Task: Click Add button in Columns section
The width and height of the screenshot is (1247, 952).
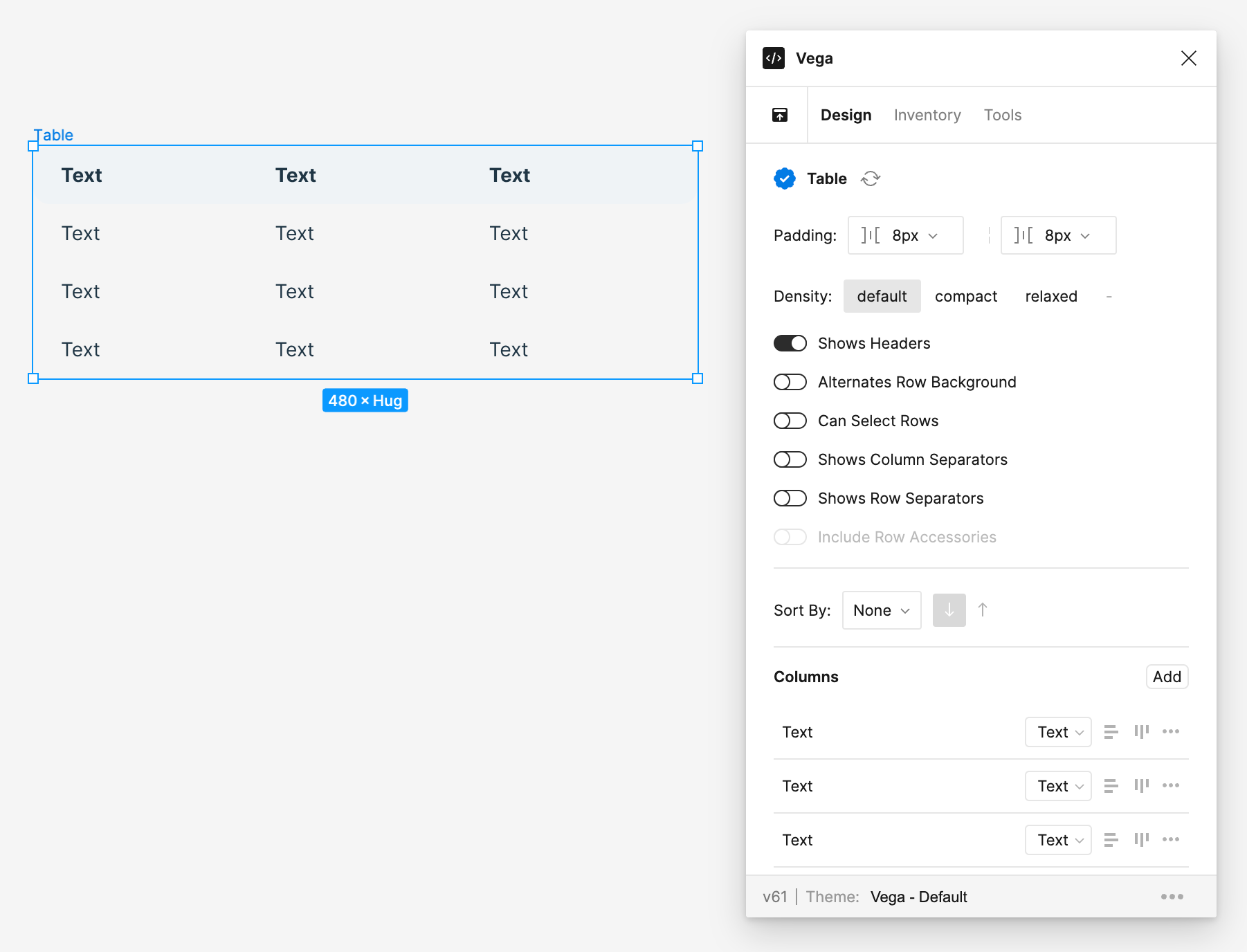Action: 1167,677
